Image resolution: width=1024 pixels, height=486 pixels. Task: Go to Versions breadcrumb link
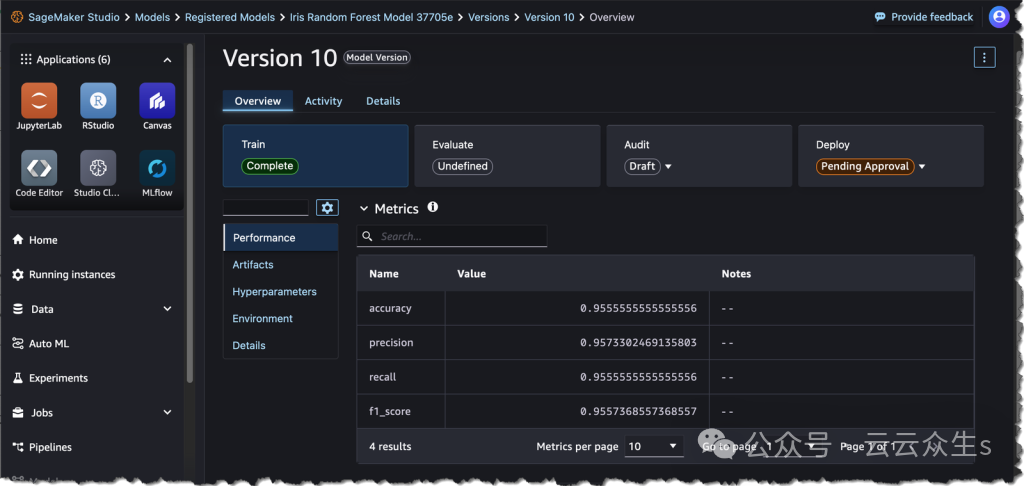(488, 18)
